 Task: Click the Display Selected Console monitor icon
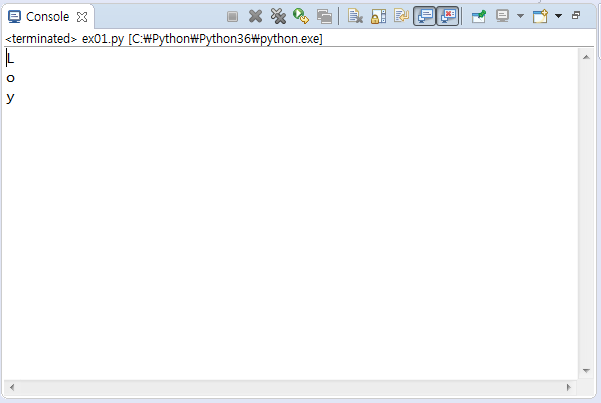502,16
